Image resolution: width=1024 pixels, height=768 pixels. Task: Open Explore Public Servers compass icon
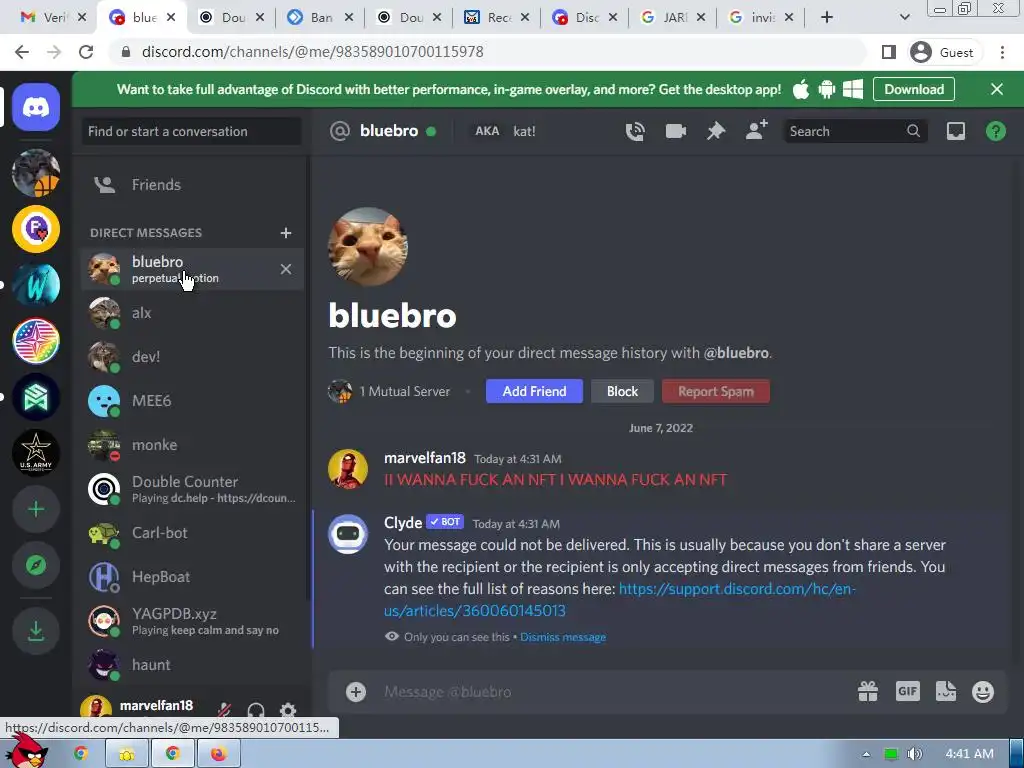[x=36, y=565]
